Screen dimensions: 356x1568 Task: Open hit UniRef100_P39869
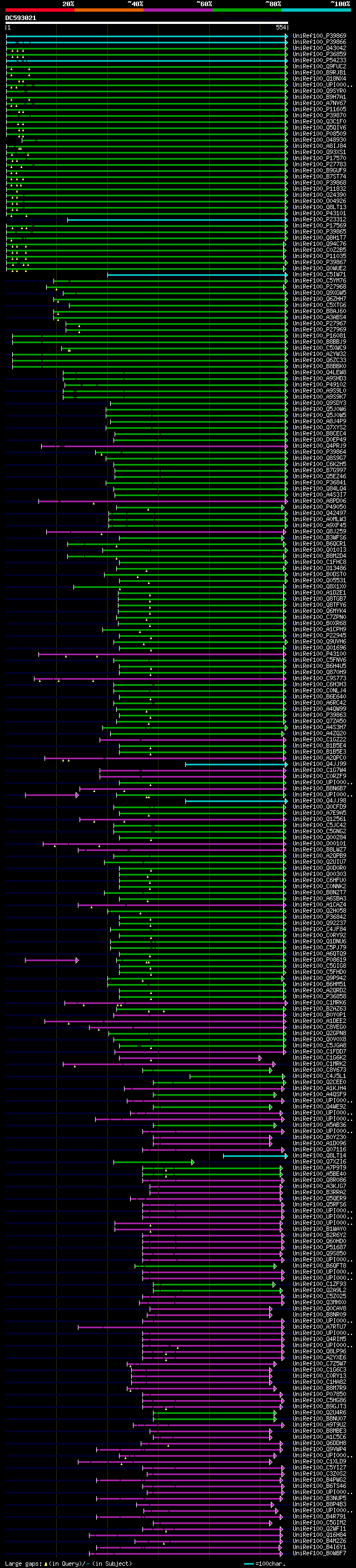pos(319,36)
